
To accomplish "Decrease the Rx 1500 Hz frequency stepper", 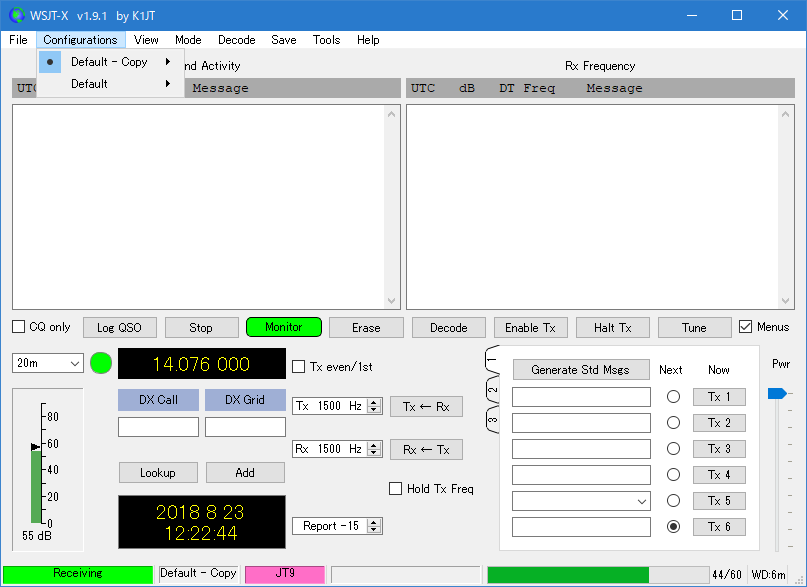I will pyautogui.click(x=374, y=453).
